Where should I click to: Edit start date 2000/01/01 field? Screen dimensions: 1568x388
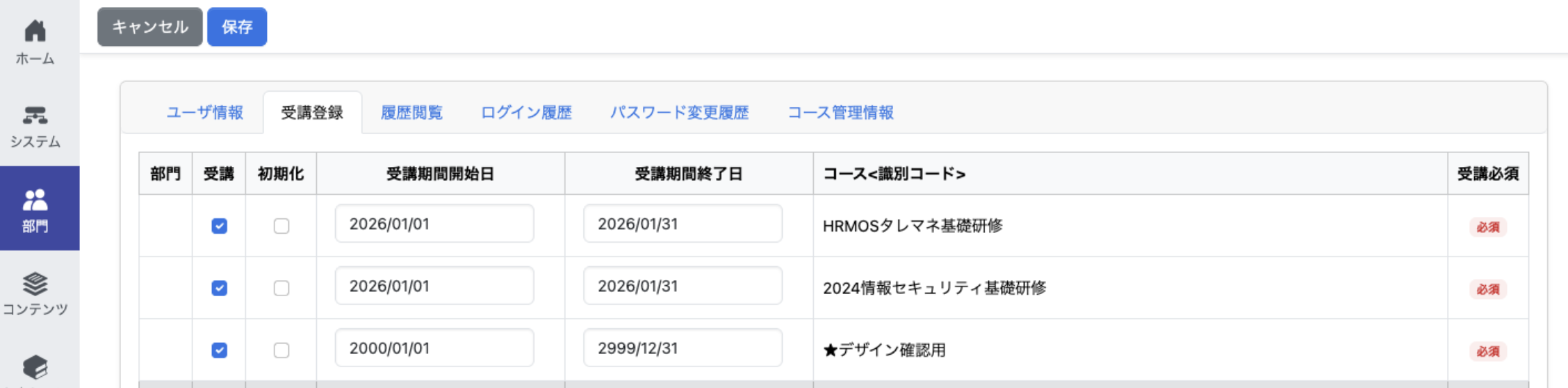tap(434, 348)
